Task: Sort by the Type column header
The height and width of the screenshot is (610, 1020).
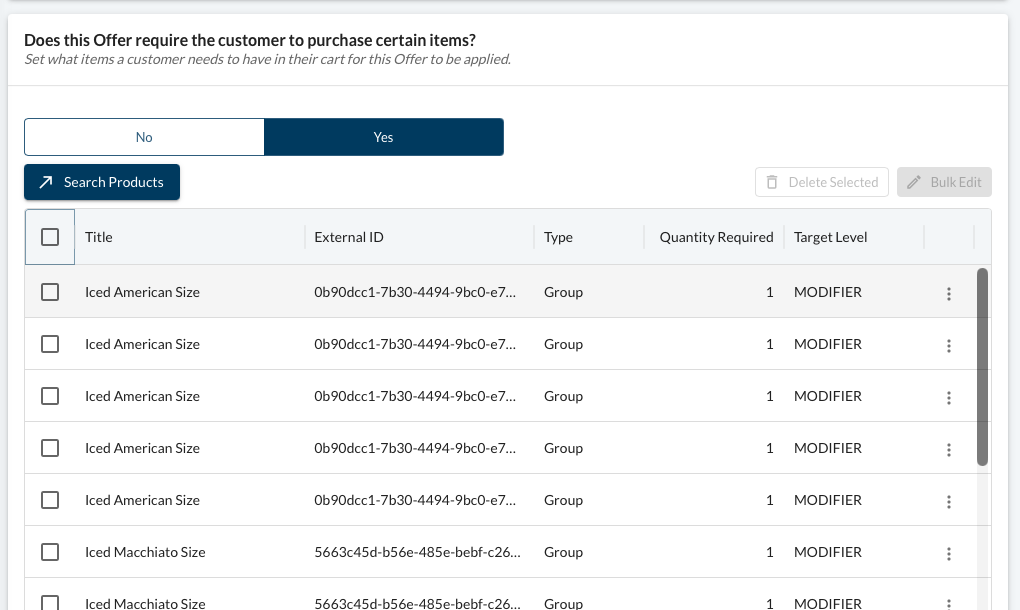Action: point(589,237)
